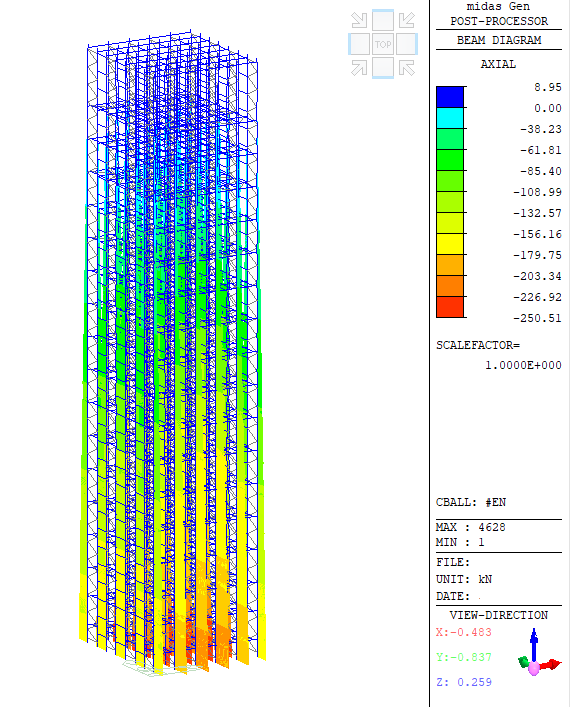The height and width of the screenshot is (707, 572).
Task: Click the view cube square right of TOP
Action: 406,44
